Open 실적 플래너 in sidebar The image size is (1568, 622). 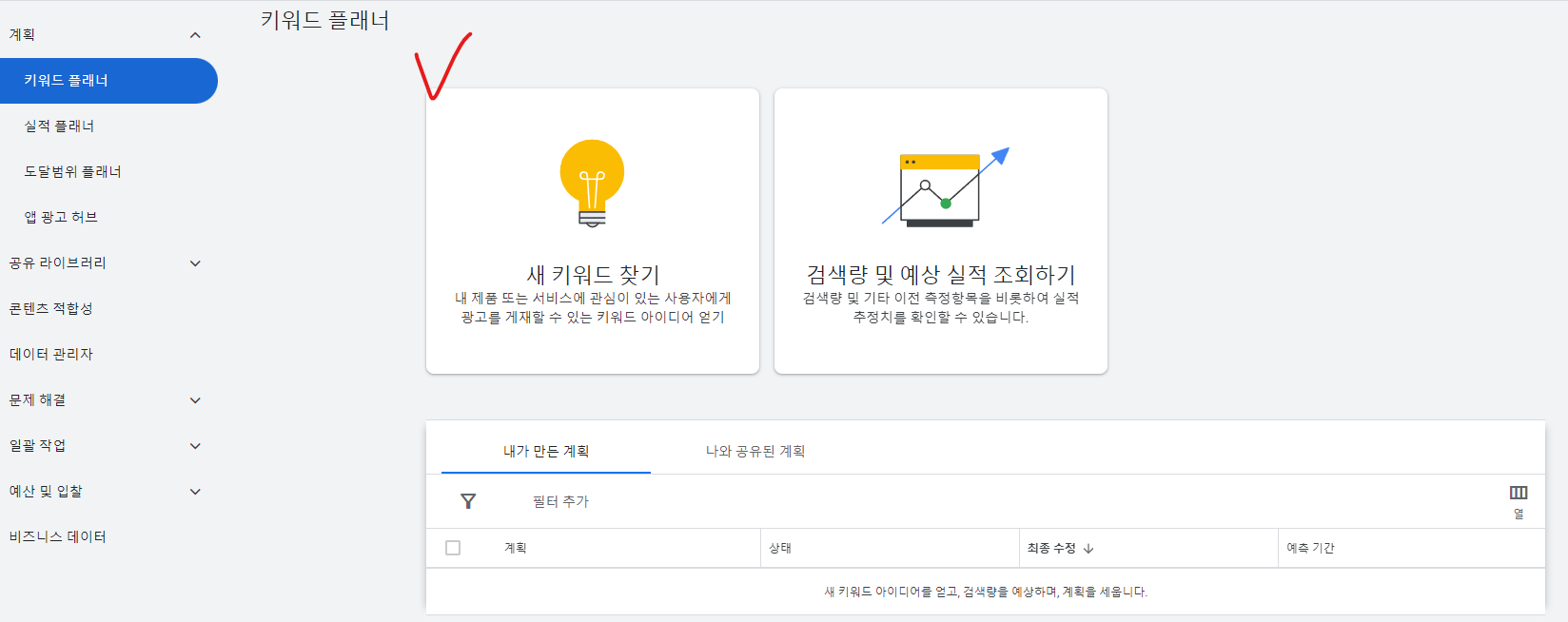click(x=59, y=126)
